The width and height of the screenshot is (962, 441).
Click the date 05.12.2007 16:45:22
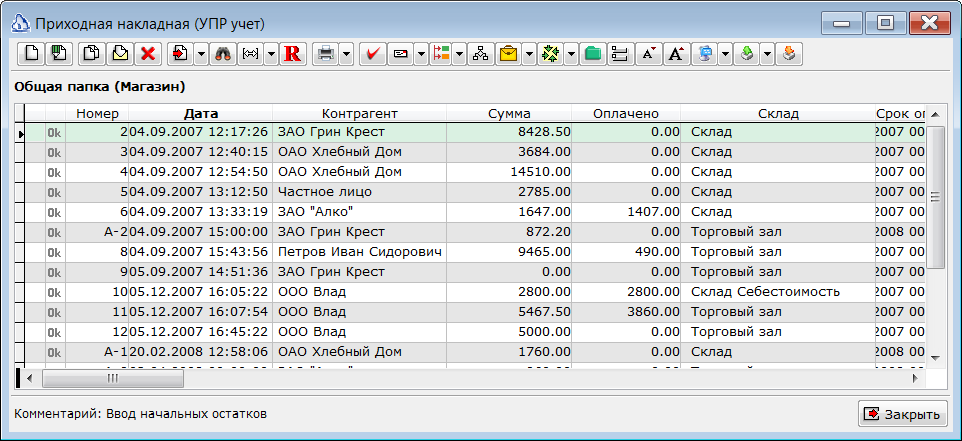[x=201, y=332]
